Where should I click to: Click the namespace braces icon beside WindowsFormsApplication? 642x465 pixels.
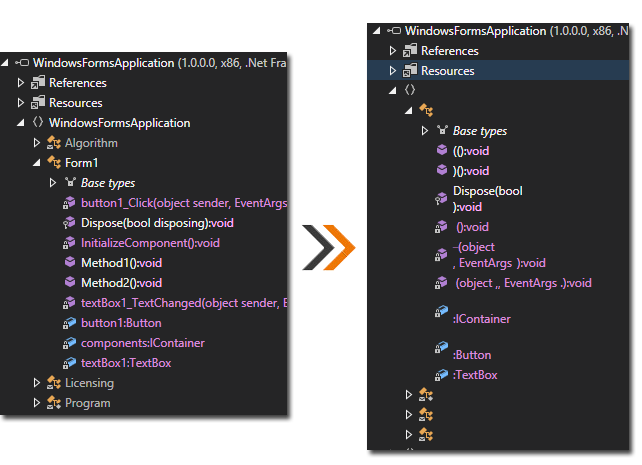(38, 122)
